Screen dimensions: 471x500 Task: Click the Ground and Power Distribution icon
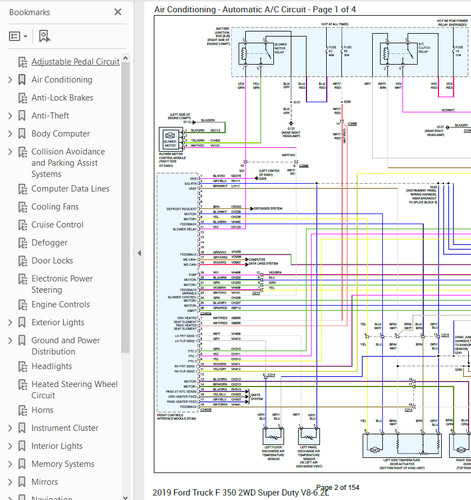[22, 341]
